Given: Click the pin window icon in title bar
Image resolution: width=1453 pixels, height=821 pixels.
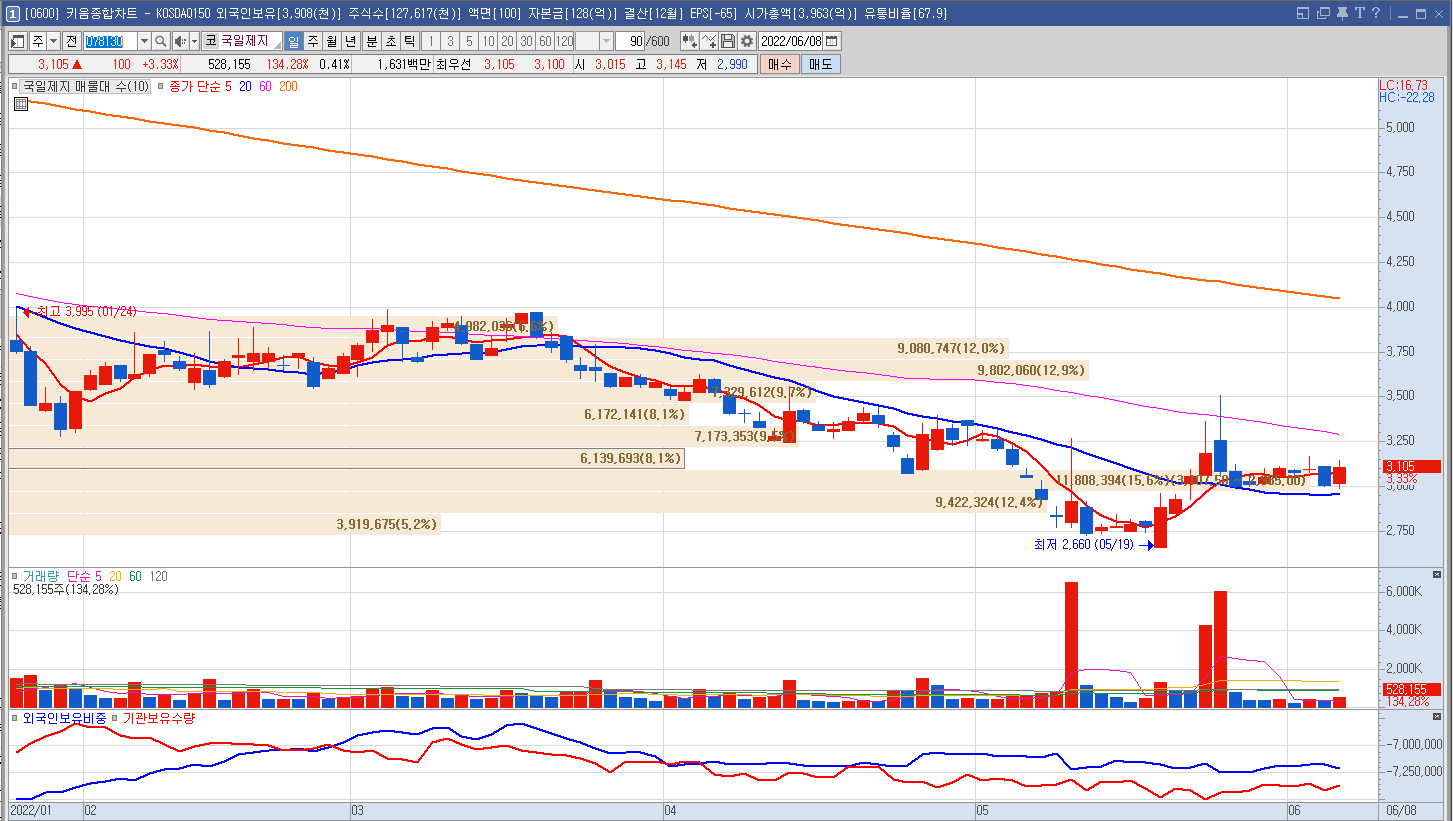Looking at the screenshot, I should [x=1342, y=14].
